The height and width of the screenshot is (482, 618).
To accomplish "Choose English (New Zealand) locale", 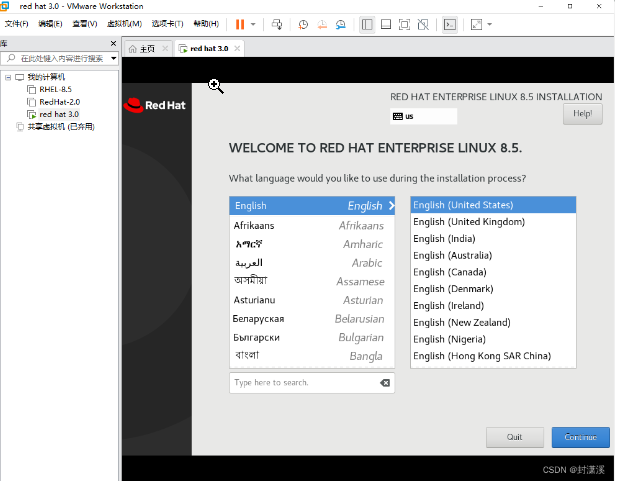I will [x=493, y=322].
